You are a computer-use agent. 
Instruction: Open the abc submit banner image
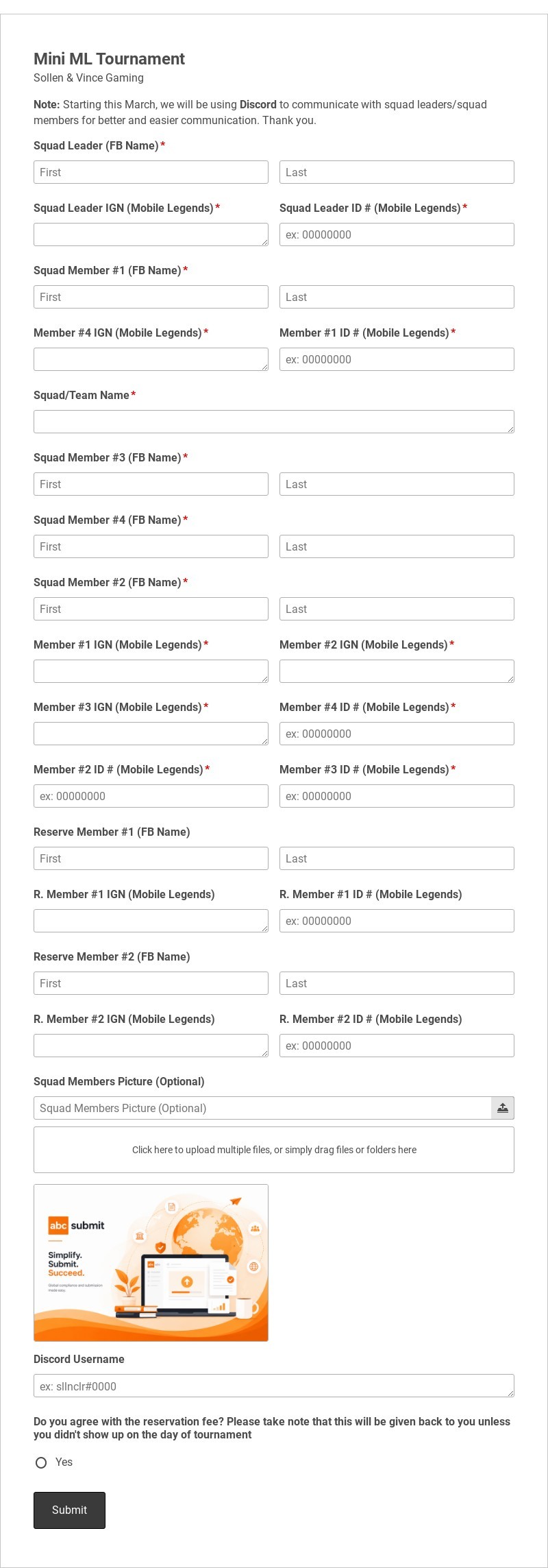[151, 1262]
